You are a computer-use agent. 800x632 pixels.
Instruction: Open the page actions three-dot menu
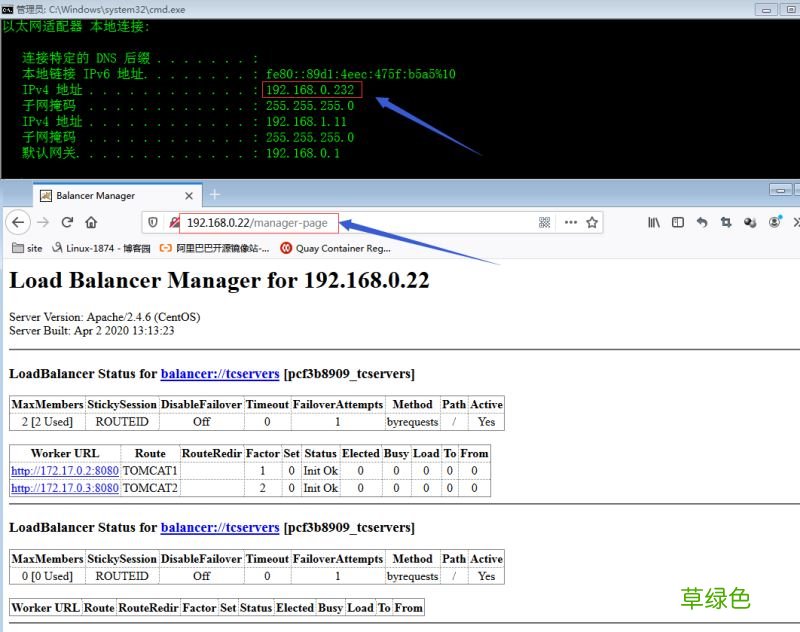click(x=570, y=222)
